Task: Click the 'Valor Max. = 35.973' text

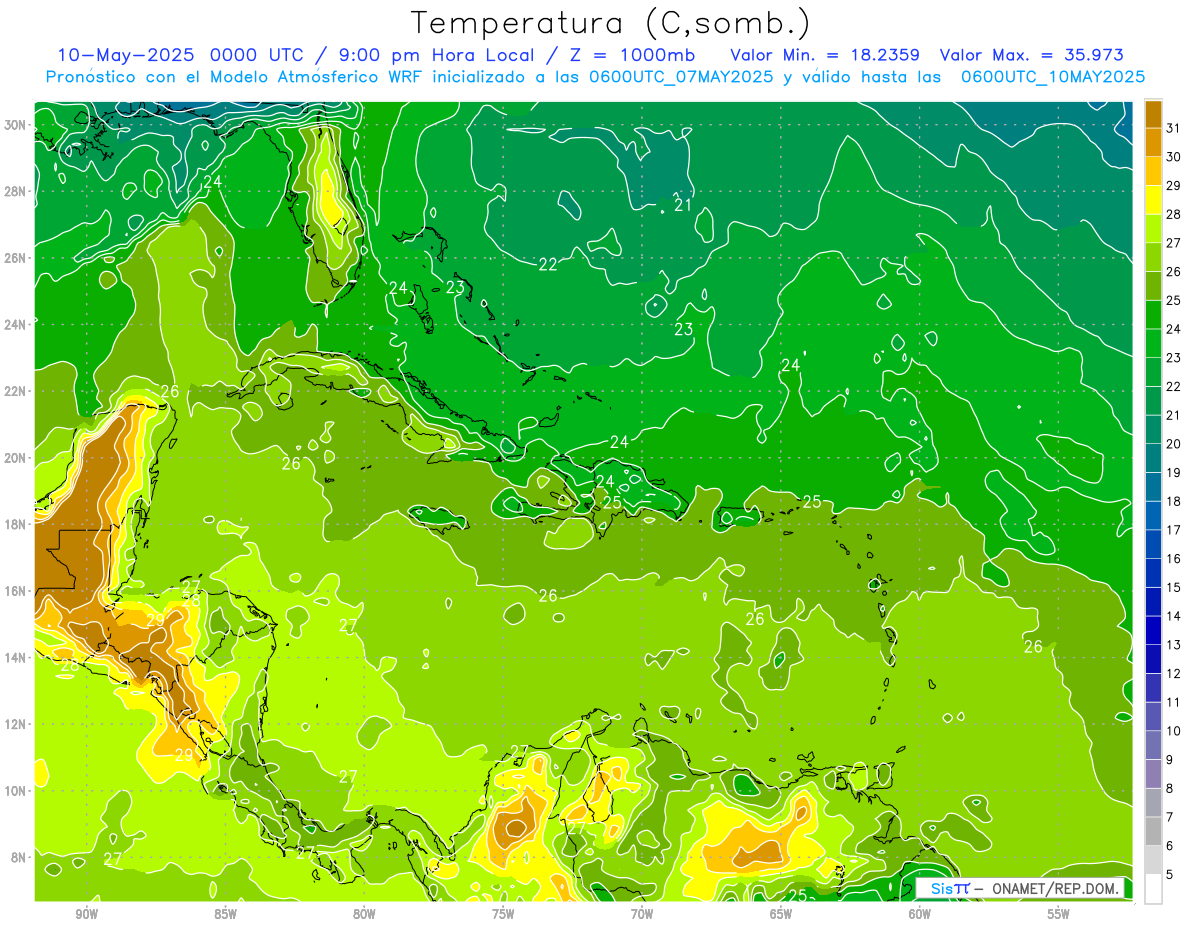Action: pos(1032,55)
